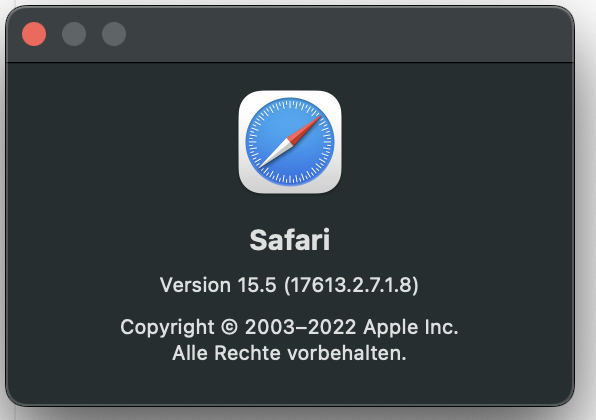Close the About Safari window
The image size is (596, 420).
34,34
